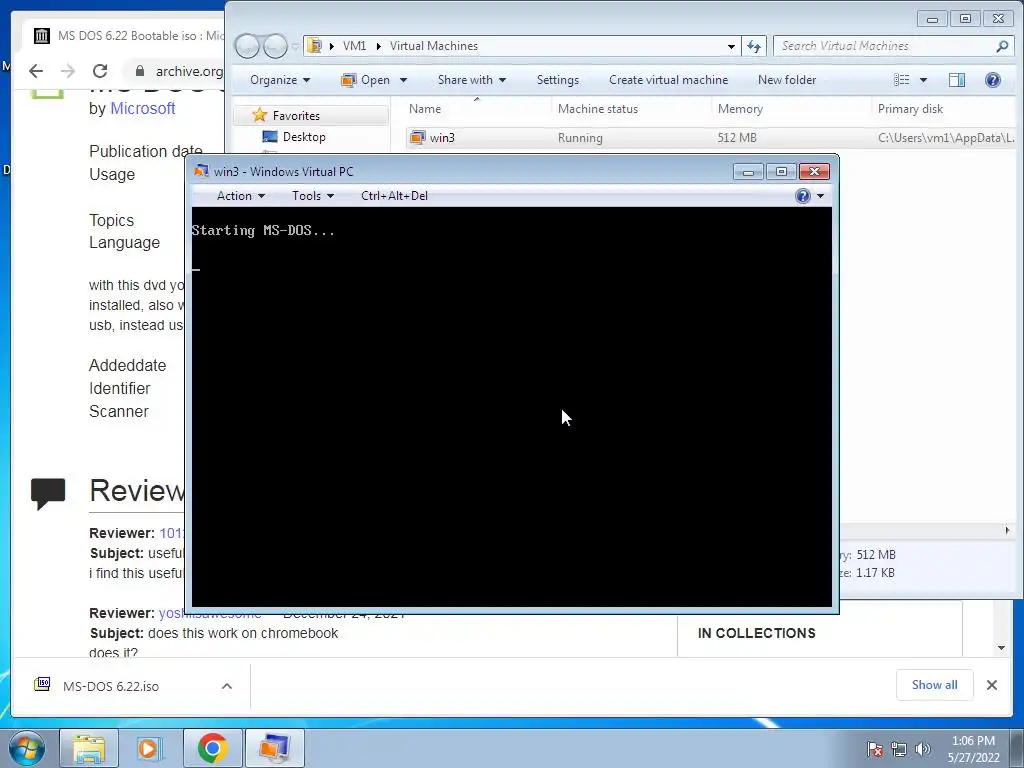Open Windows Media Player from taskbar
The width and height of the screenshot is (1024, 768).
(149, 748)
